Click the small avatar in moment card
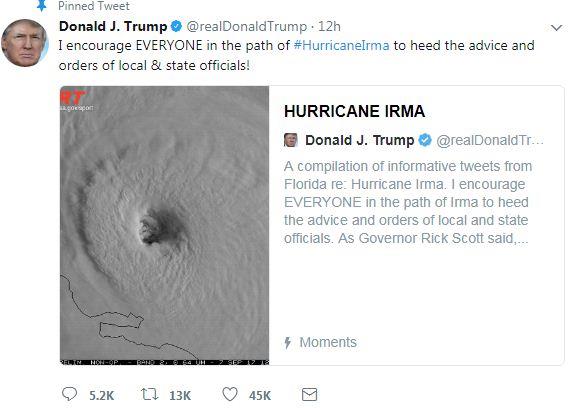572x408 pixels. pyautogui.click(x=291, y=140)
